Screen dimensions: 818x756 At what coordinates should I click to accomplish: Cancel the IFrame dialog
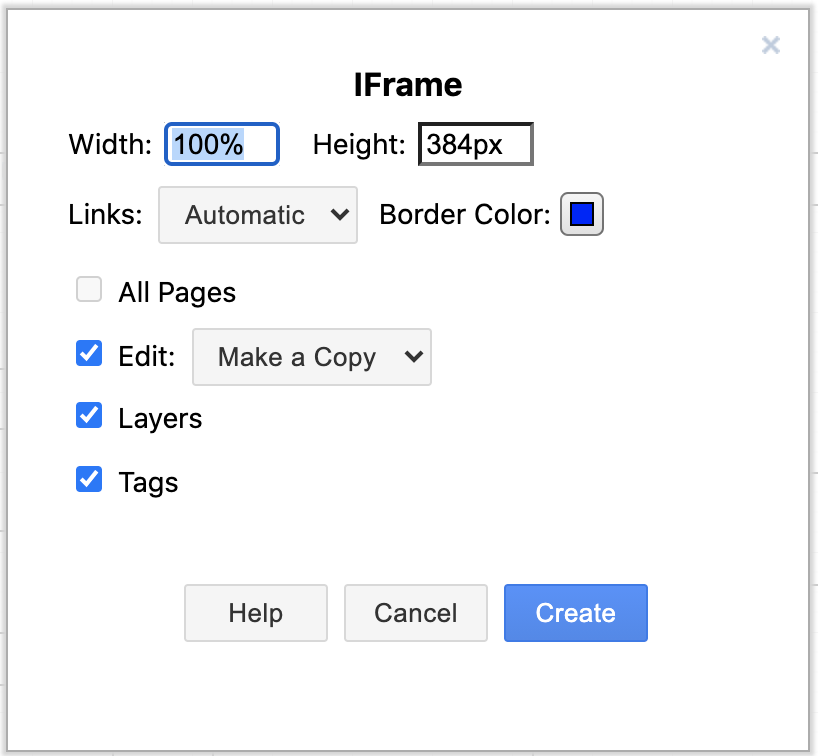416,613
